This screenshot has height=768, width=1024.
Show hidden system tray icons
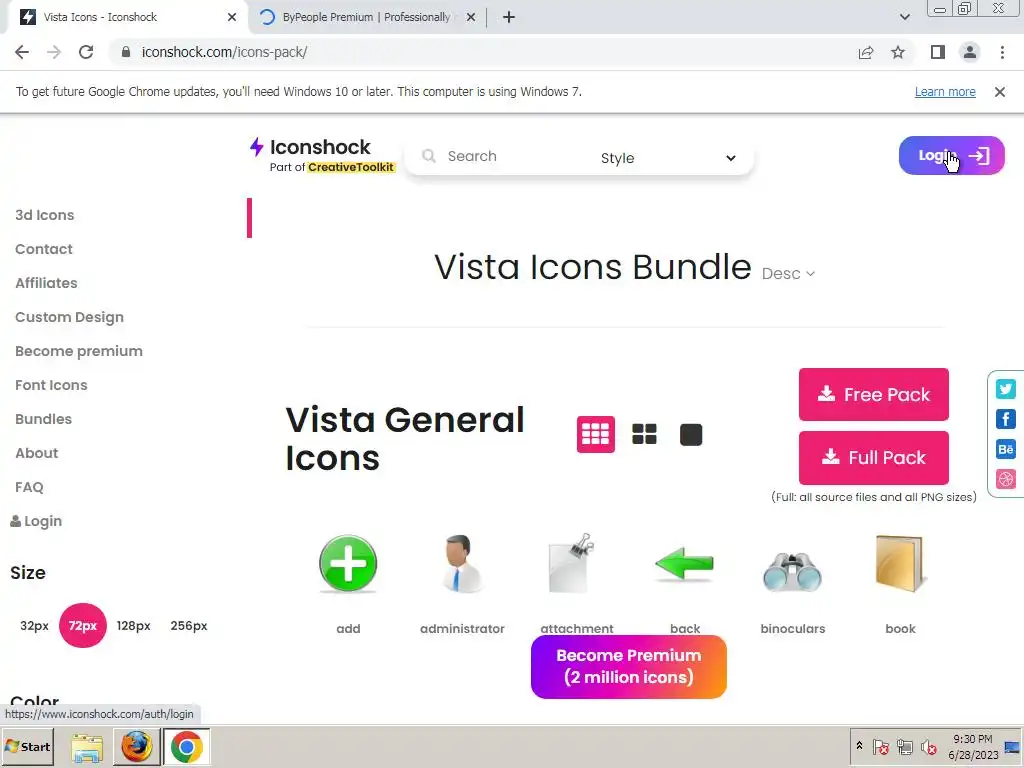coord(859,746)
